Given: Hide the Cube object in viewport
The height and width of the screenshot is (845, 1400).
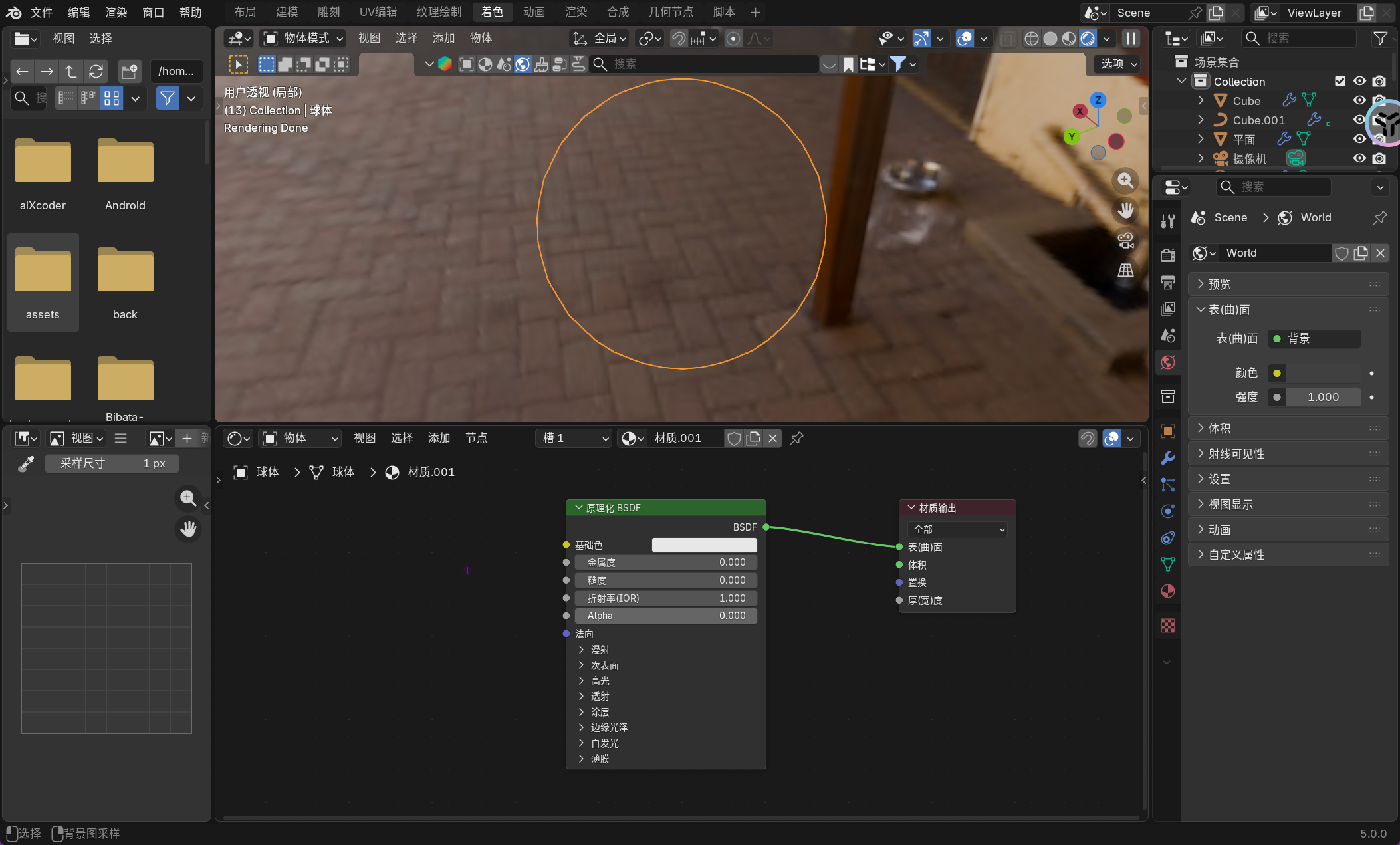Looking at the screenshot, I should [x=1359, y=100].
